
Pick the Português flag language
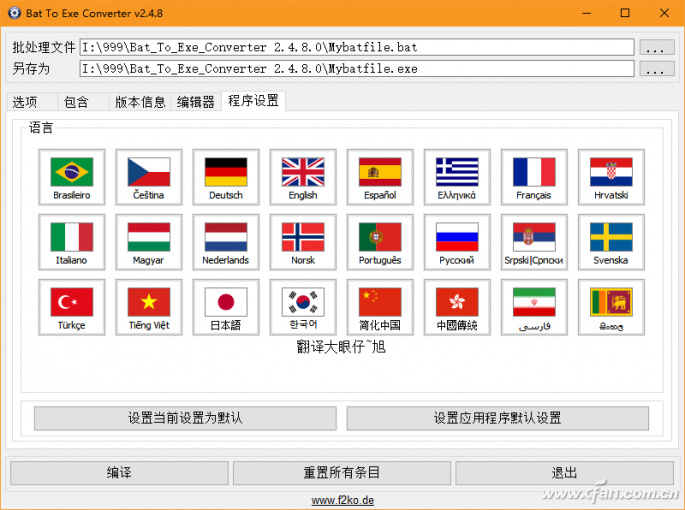(x=380, y=242)
